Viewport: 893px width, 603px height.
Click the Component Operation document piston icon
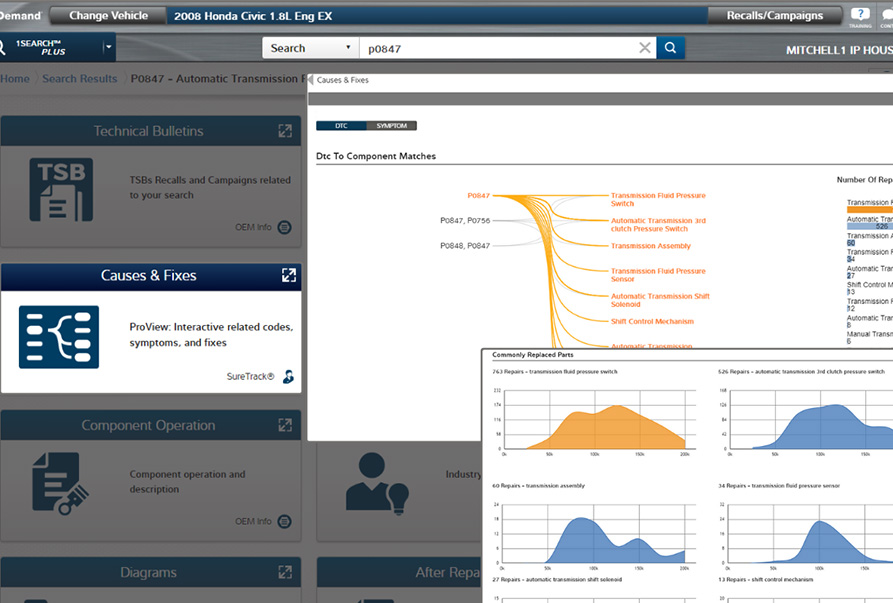[61, 483]
